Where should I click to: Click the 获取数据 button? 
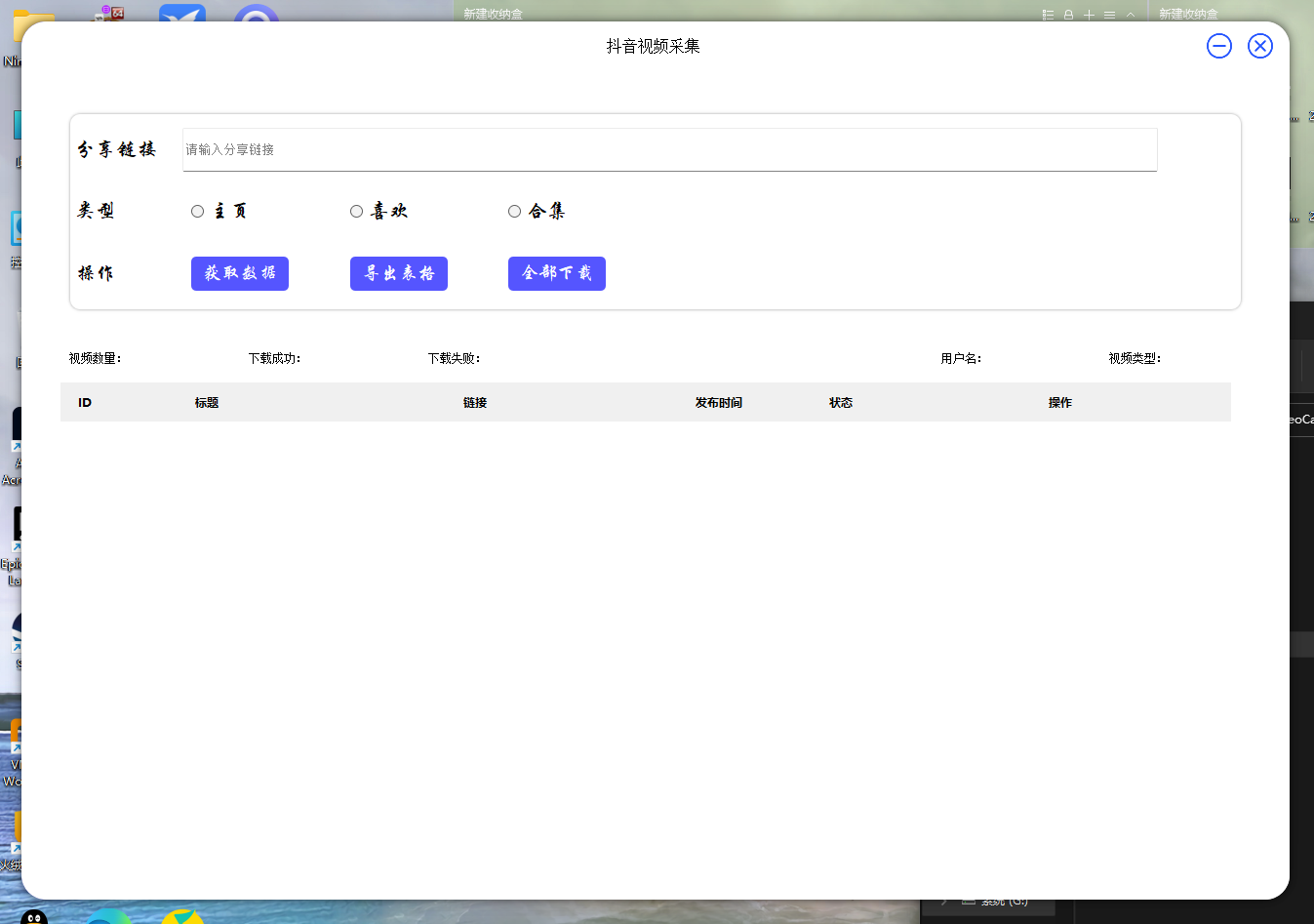pyautogui.click(x=240, y=273)
